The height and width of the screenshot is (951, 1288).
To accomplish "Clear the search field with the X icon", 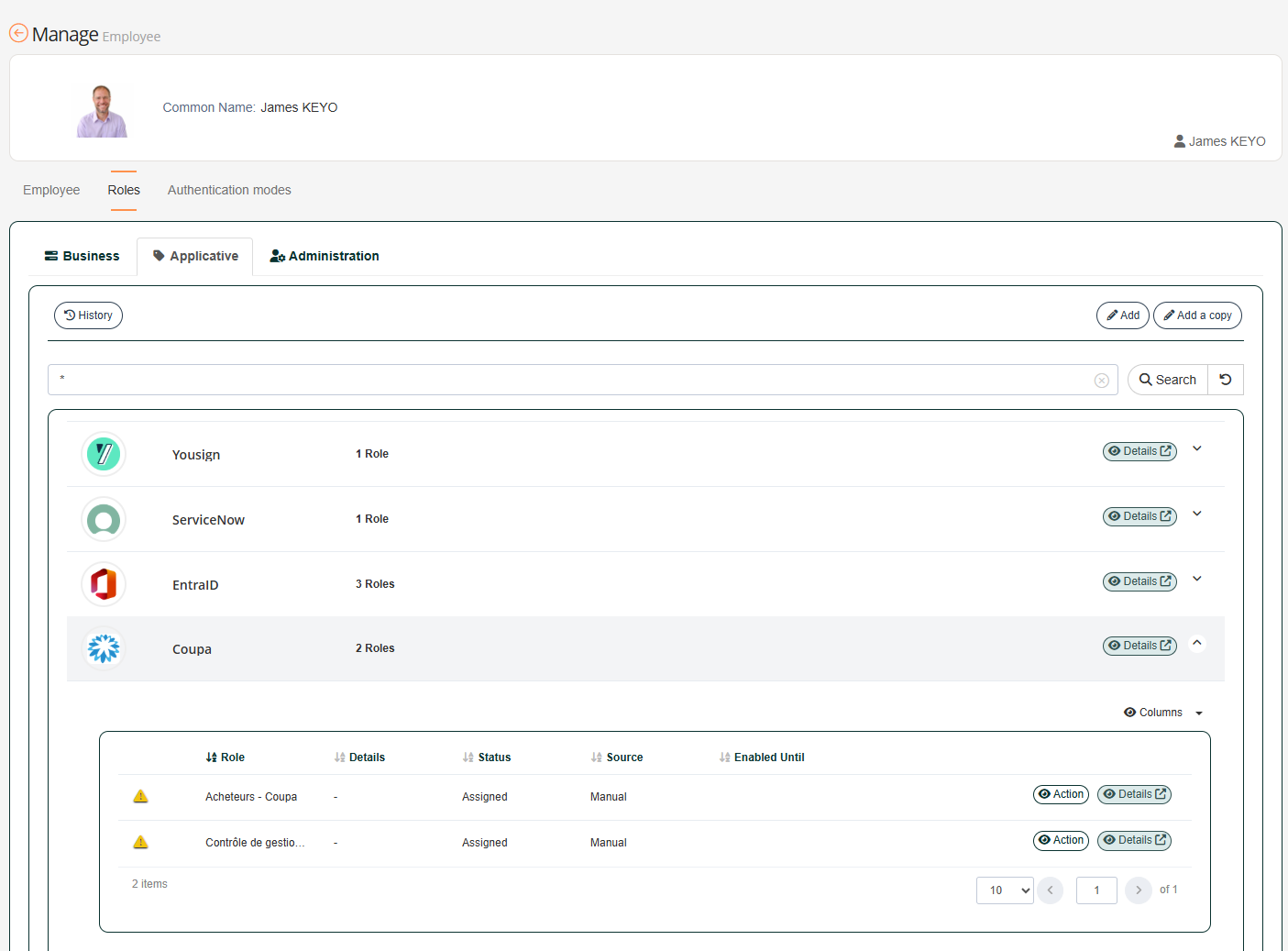I will point(1101,381).
